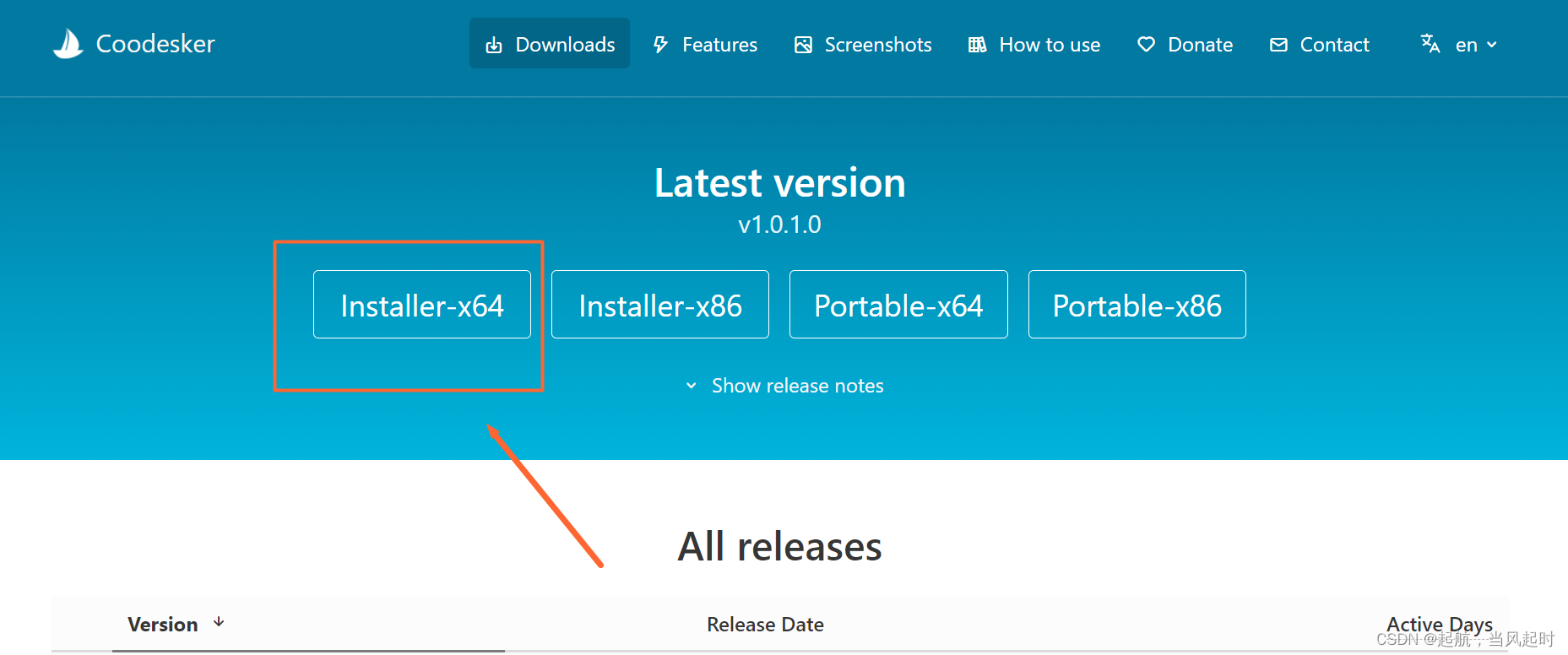Open the How to use page
The image size is (1568, 655).
pyautogui.click(x=1034, y=44)
